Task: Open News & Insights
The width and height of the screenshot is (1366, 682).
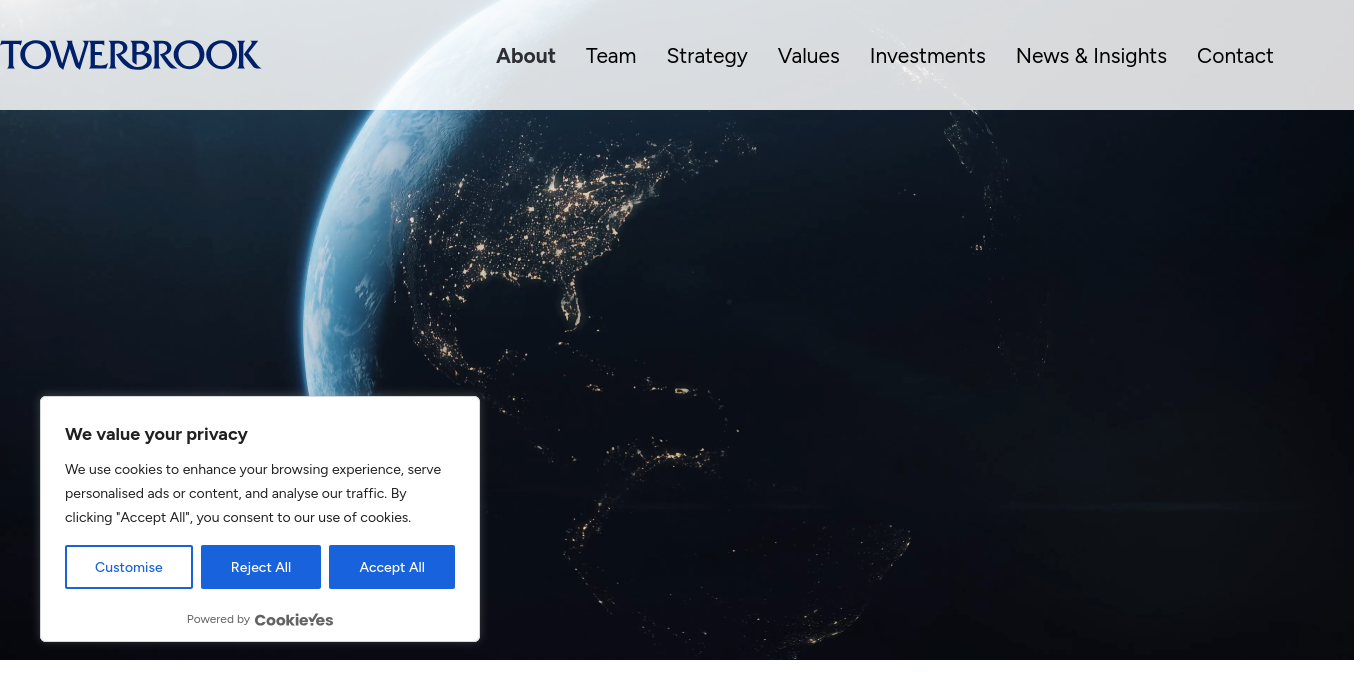Action: pyautogui.click(x=1090, y=56)
